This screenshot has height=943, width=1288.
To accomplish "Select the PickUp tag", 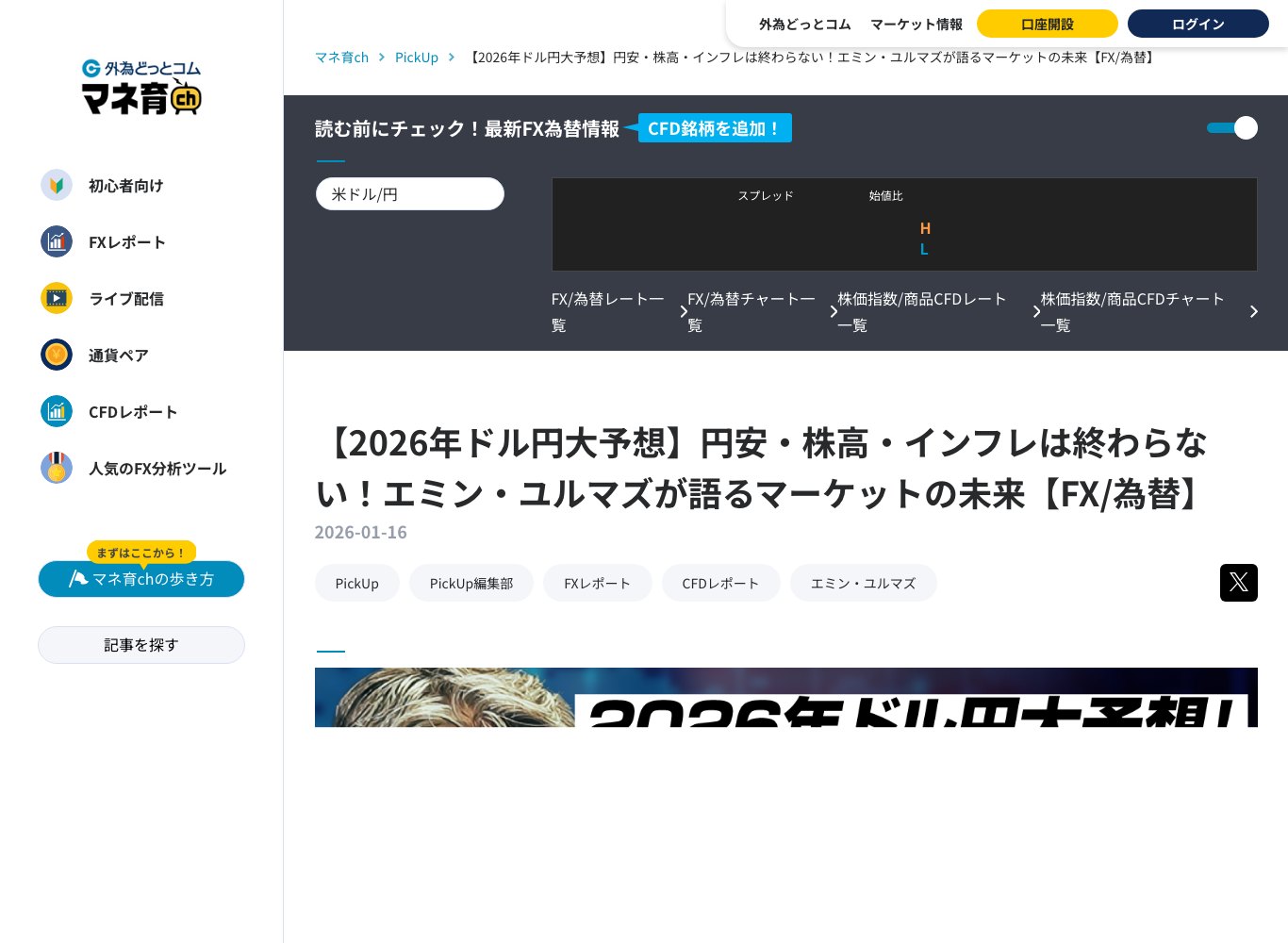I will point(357,583).
